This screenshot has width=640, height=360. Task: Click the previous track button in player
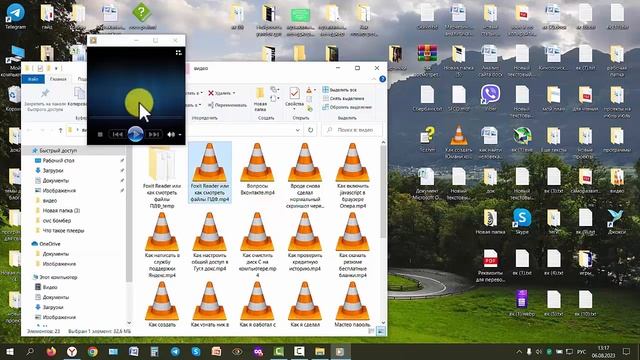(117, 134)
